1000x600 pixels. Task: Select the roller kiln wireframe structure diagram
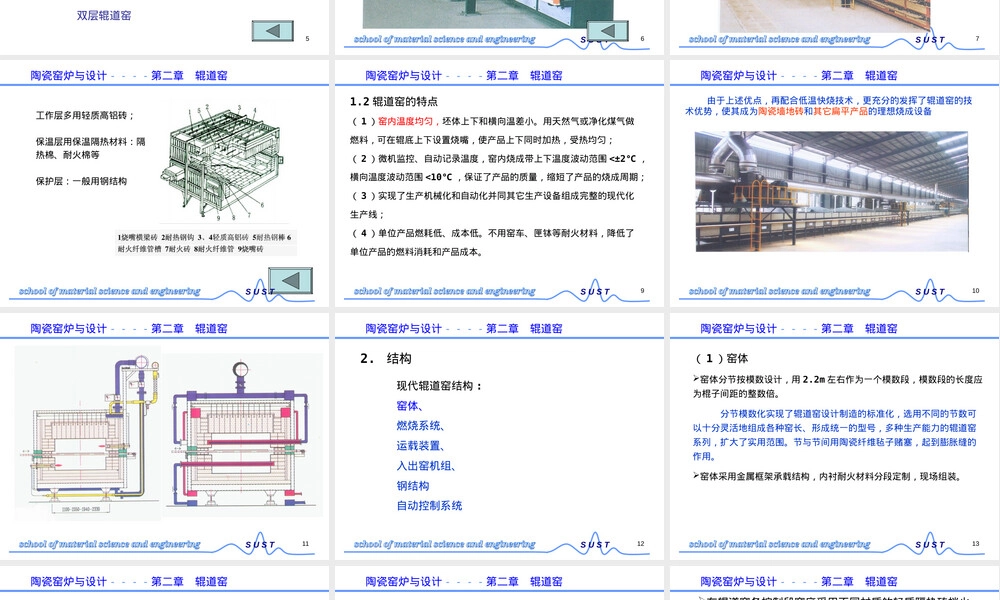220,161
